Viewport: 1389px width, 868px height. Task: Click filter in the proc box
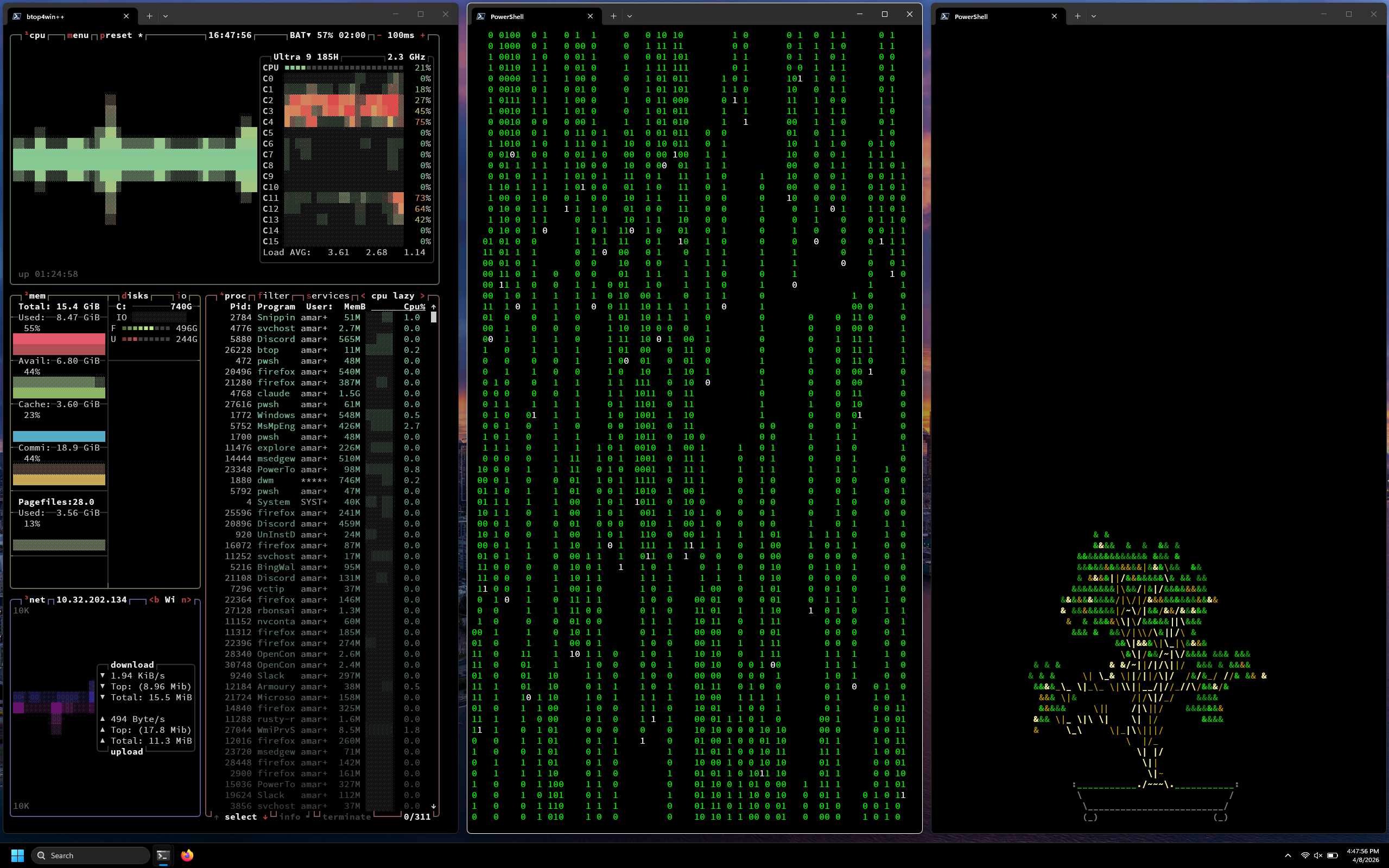[x=273, y=296]
